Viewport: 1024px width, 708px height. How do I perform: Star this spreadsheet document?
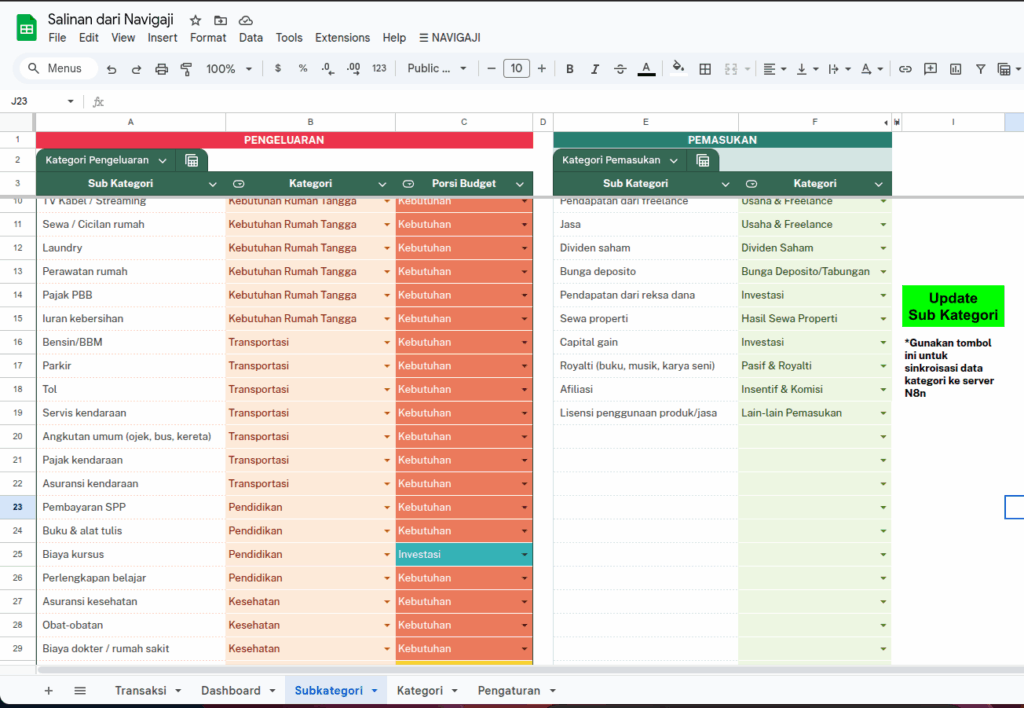coord(195,20)
